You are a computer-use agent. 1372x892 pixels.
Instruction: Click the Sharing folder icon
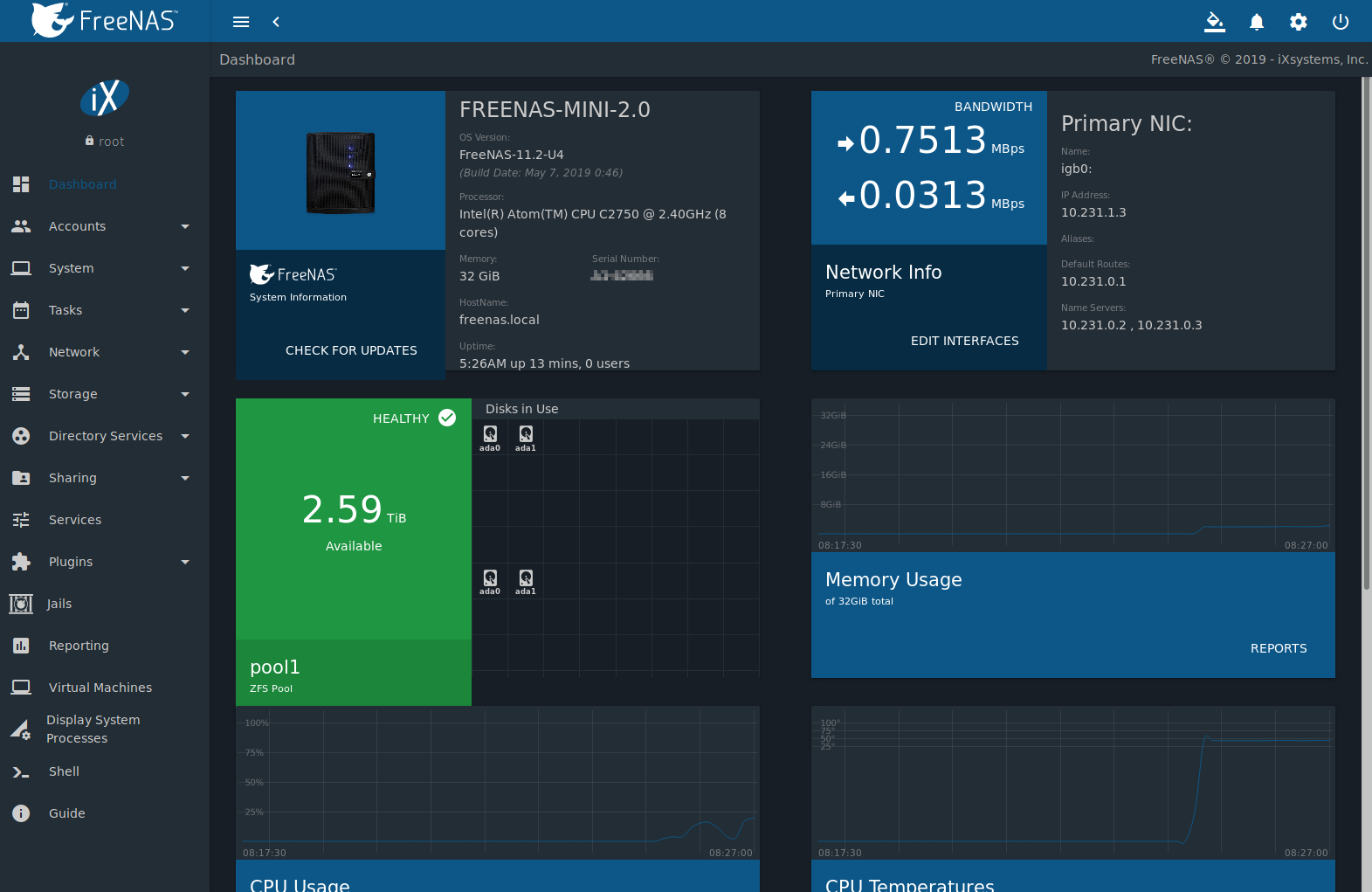click(21, 478)
